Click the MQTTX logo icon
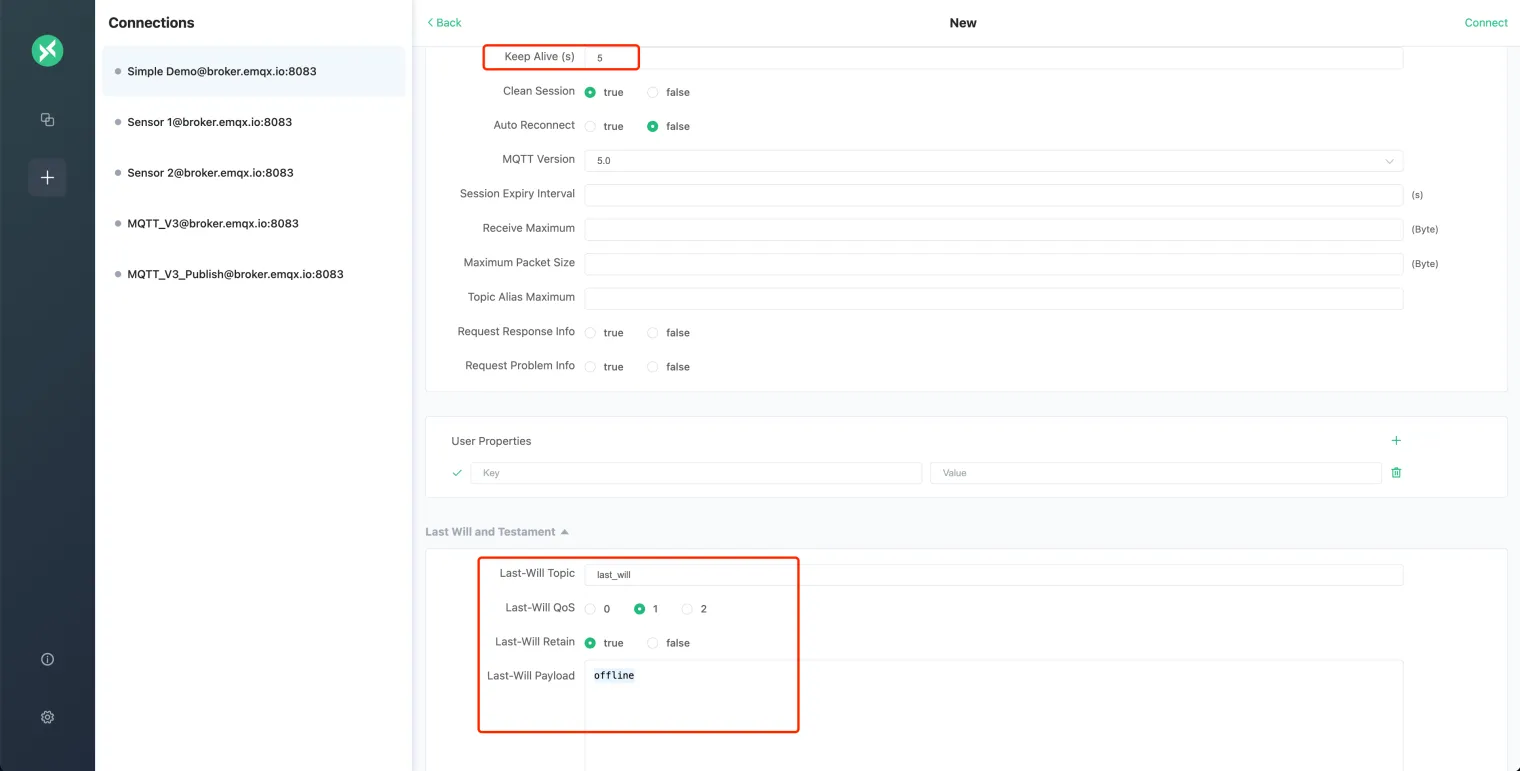 pos(47,50)
